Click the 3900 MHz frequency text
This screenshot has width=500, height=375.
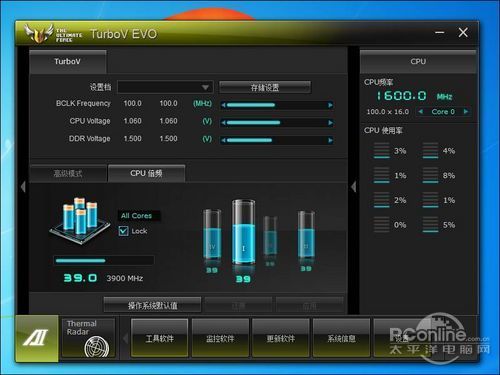(x=125, y=278)
